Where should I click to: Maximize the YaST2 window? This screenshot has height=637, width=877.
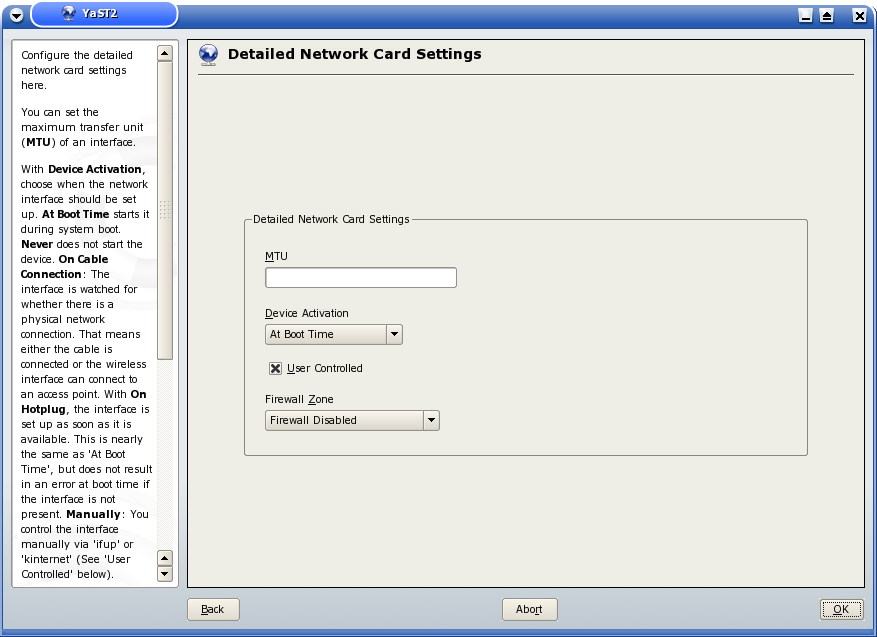827,15
